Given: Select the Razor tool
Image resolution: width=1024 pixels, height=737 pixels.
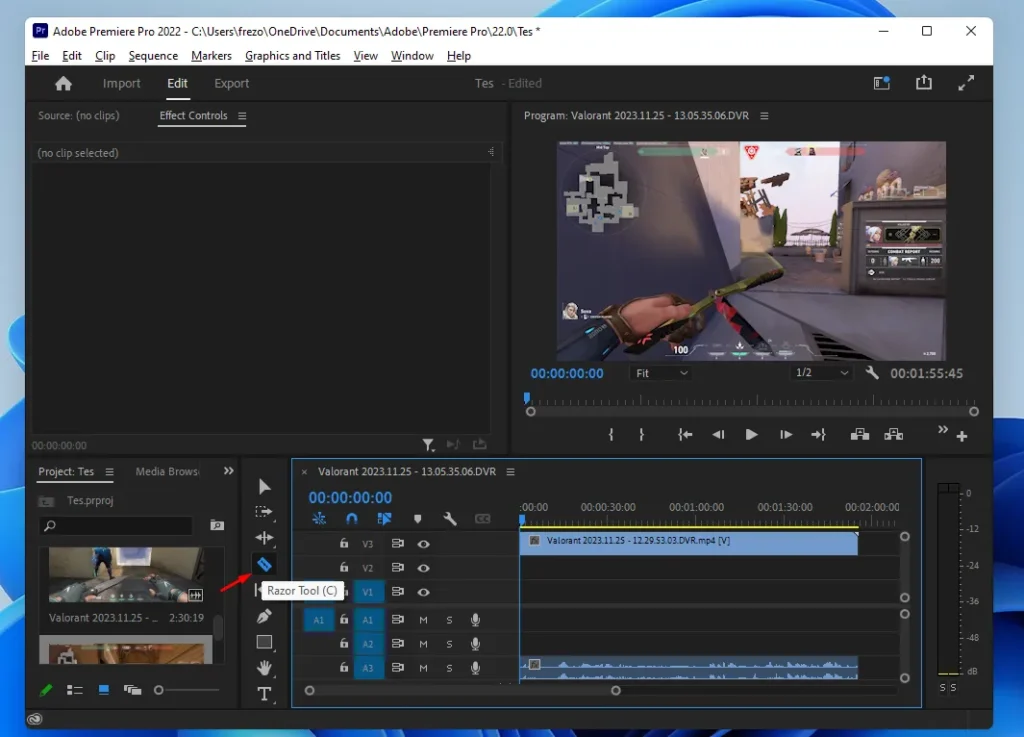Looking at the screenshot, I should click(264, 564).
